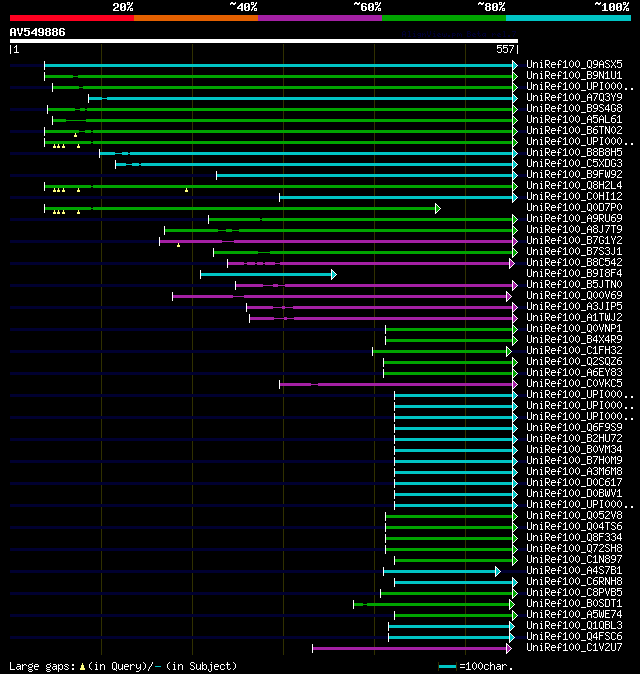The height and width of the screenshot is (674, 640).
Task: Click the orange ~40% identity legend segment
Action: tap(196, 18)
